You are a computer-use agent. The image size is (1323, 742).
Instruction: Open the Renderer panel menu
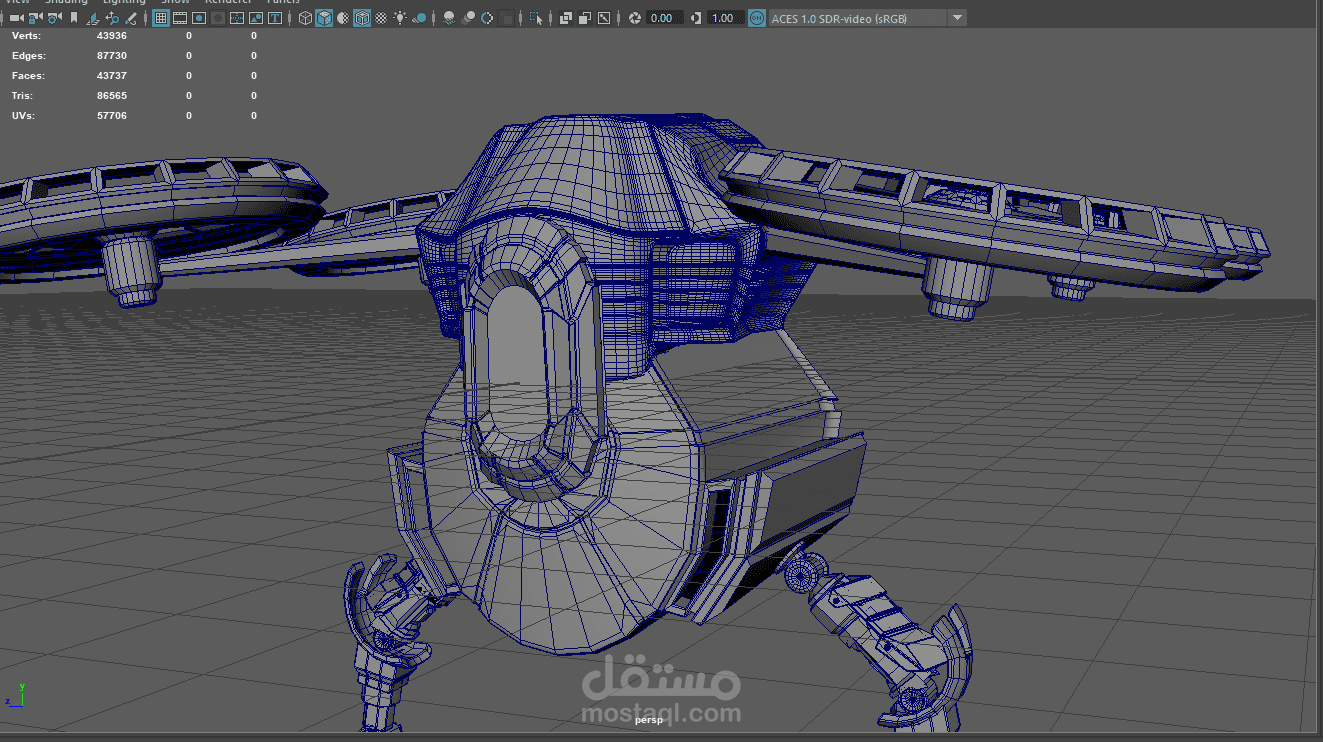[x=229, y=2]
